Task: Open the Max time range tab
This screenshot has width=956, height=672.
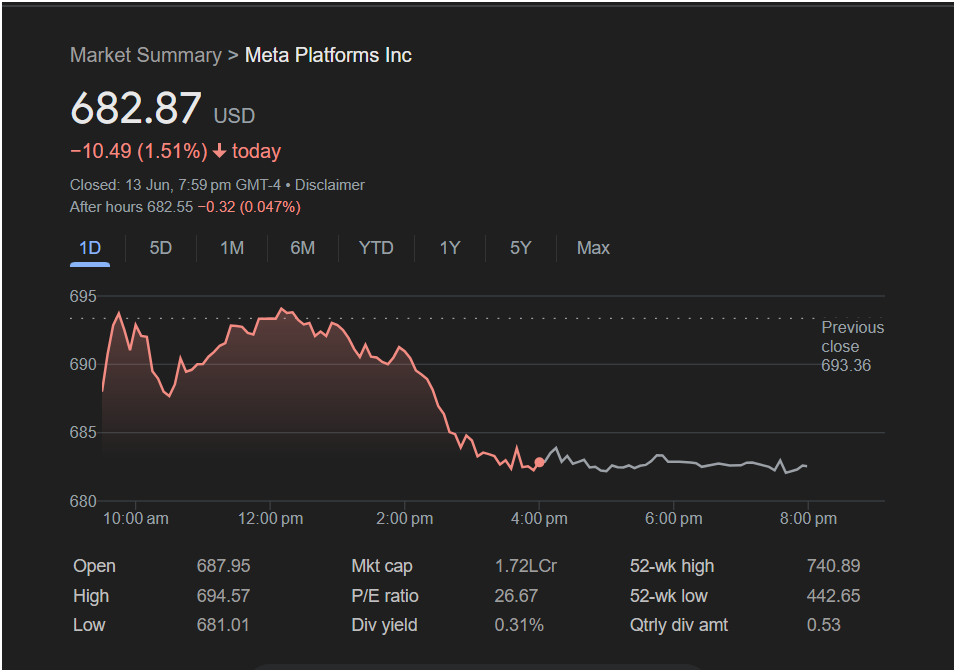Action: [593, 248]
